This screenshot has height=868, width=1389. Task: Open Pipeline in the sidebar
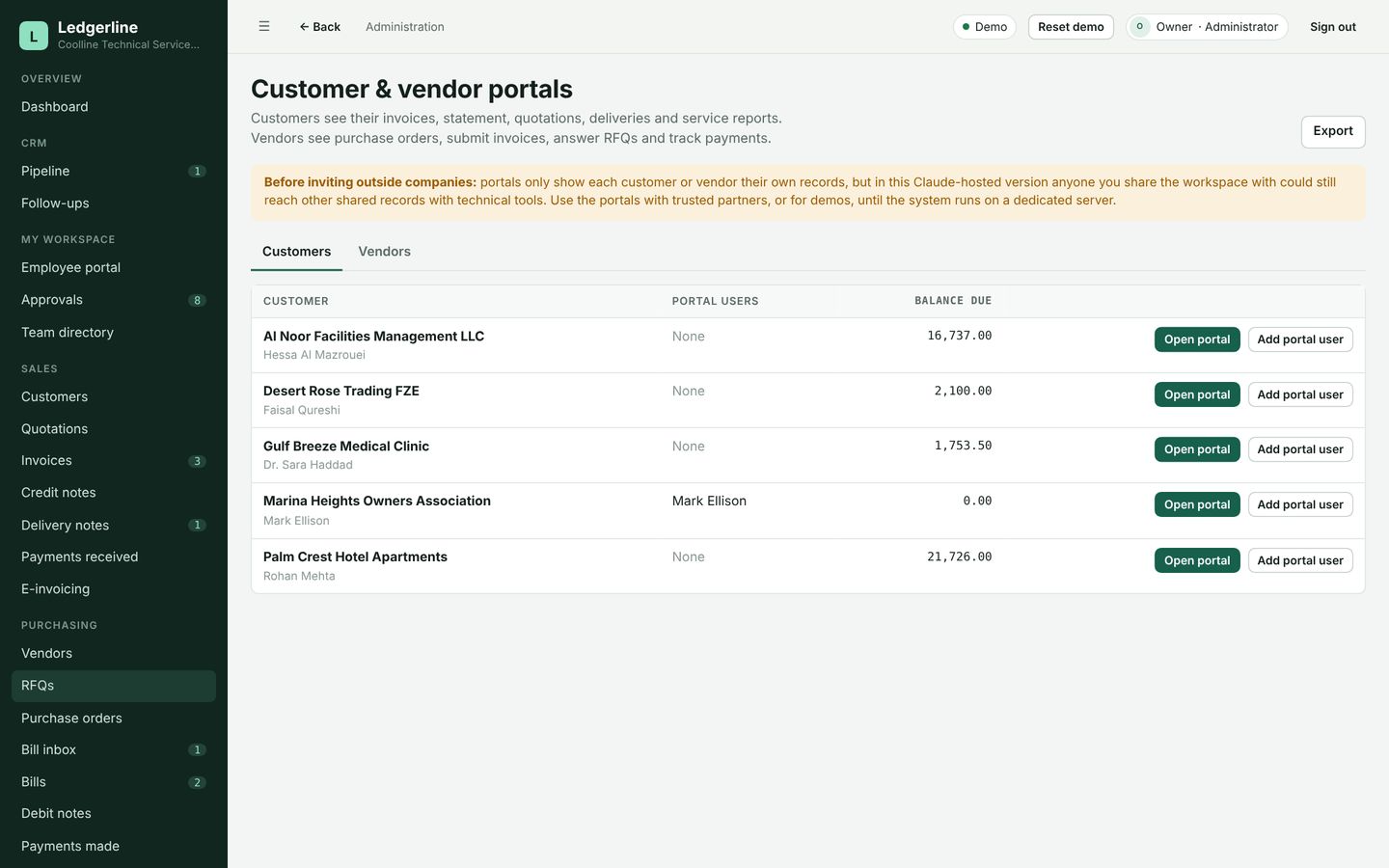click(114, 172)
